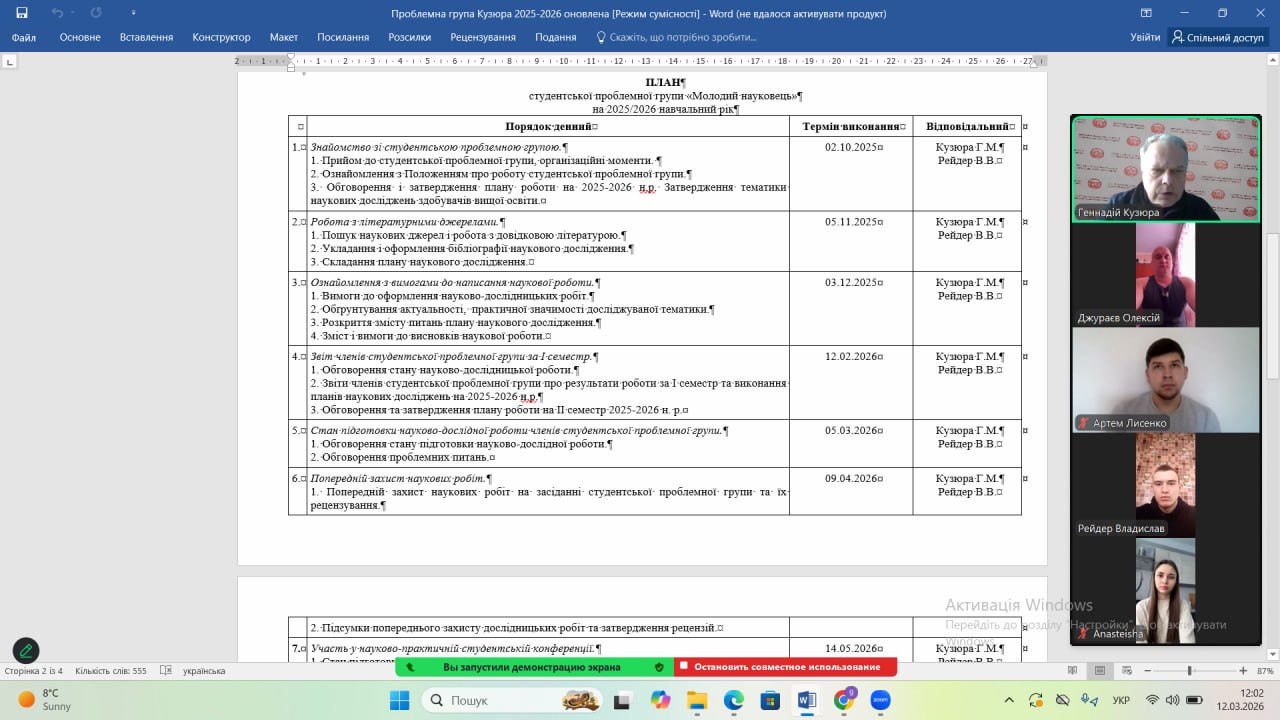This screenshot has width=1280, height=720.
Task: Click the zoom in plus button
Action: click(x=1243, y=671)
